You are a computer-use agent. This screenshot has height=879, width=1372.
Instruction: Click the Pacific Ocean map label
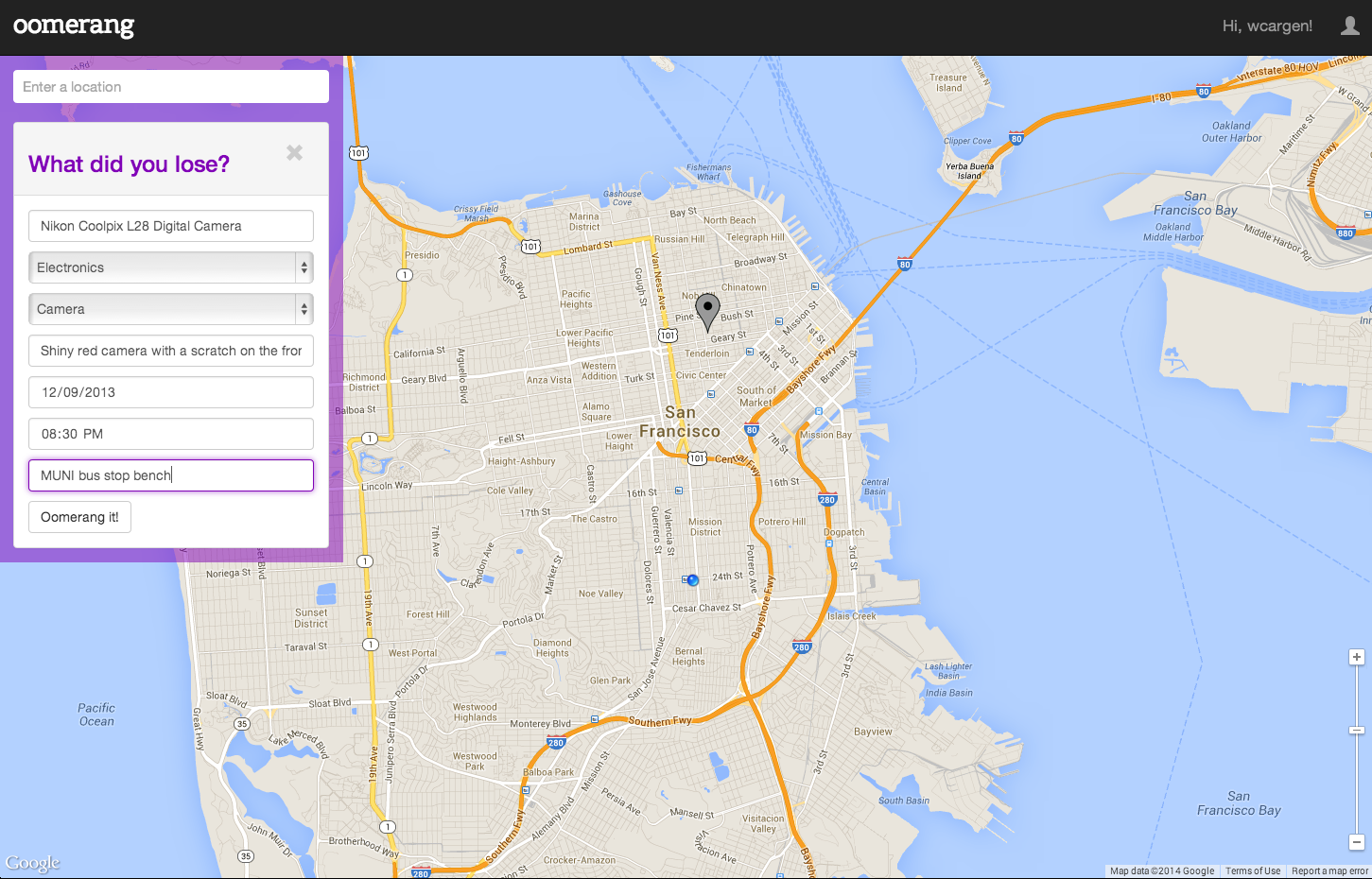click(96, 715)
